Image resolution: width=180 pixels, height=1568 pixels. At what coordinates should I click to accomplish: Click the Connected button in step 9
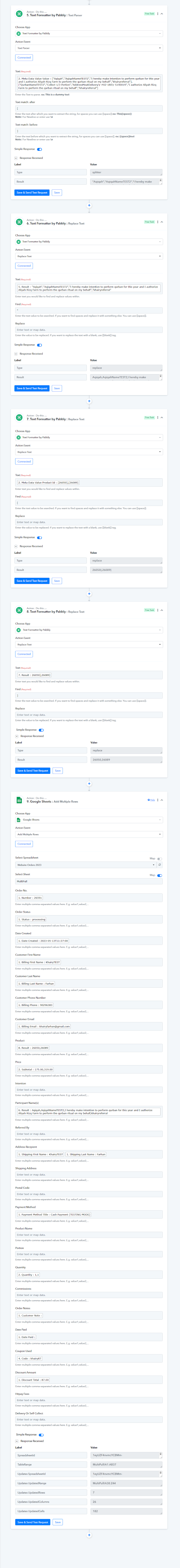pyautogui.click(x=24, y=844)
